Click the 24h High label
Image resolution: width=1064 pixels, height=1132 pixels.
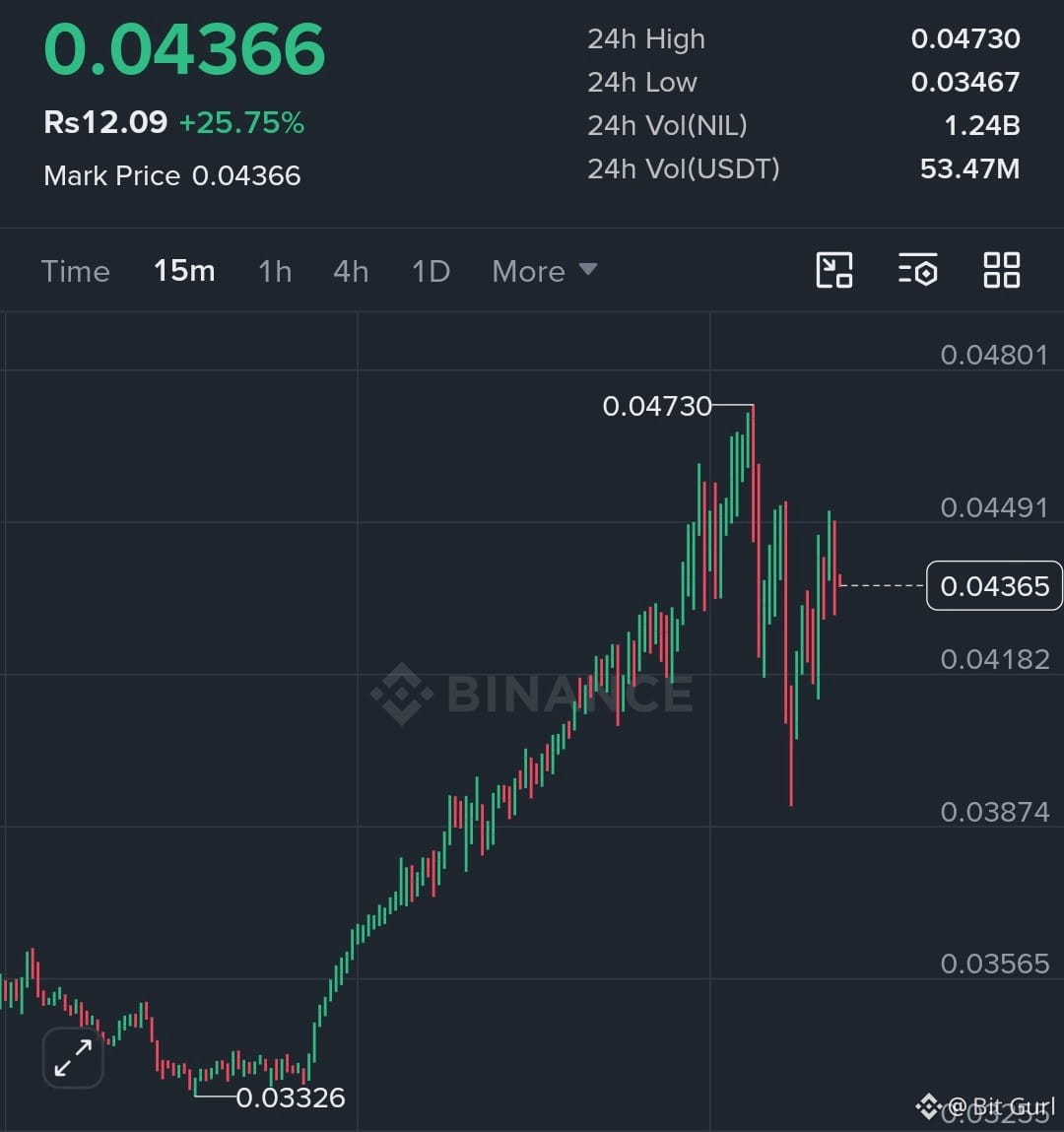click(646, 39)
